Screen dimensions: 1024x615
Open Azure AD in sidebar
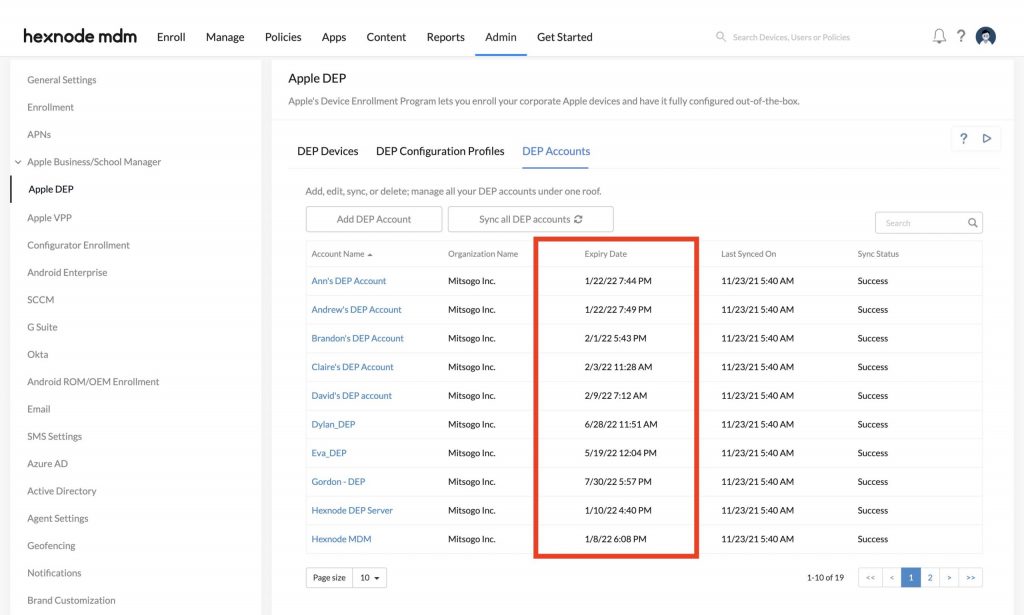[48, 464]
